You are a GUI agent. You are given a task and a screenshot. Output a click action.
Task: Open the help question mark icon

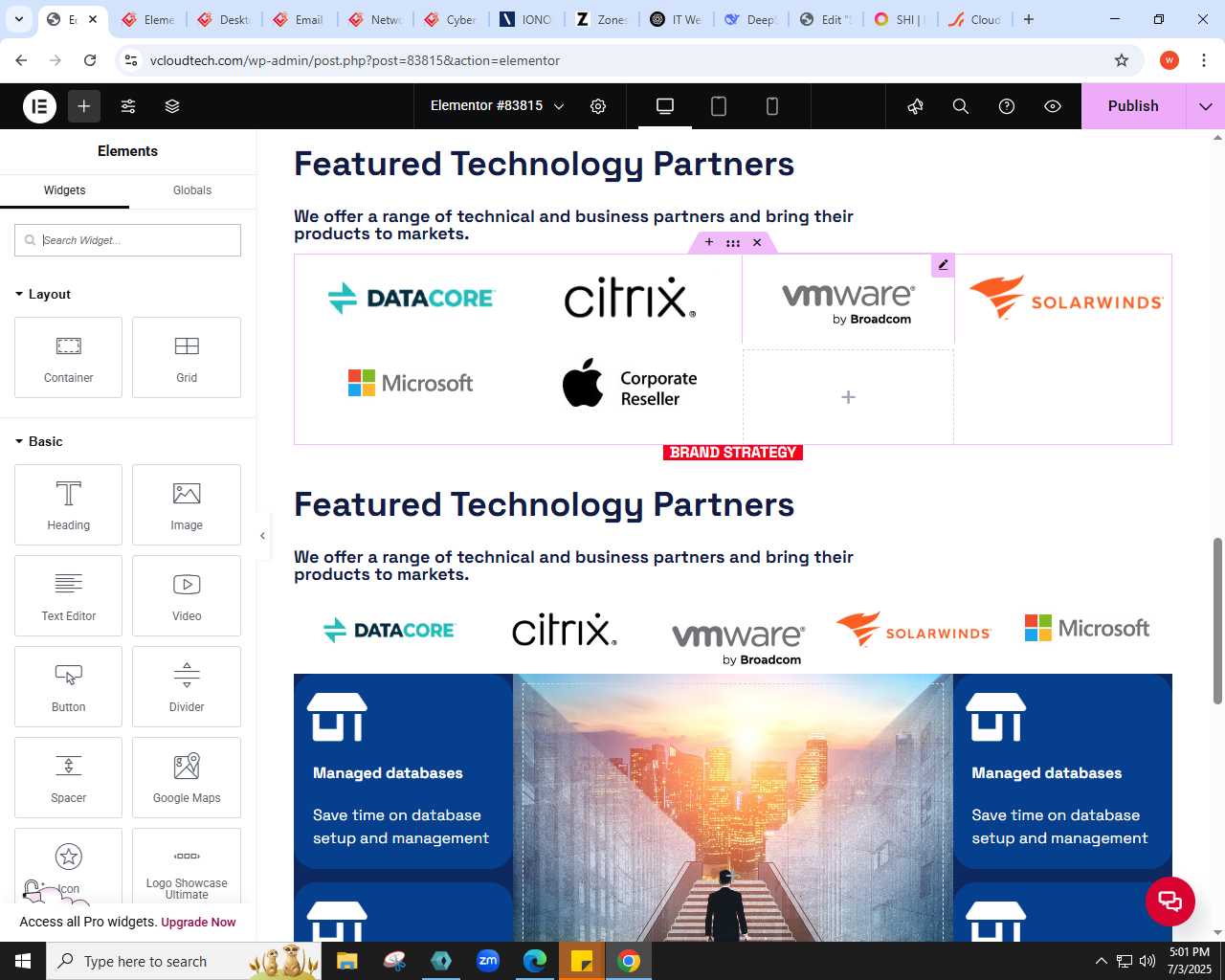point(1007,106)
